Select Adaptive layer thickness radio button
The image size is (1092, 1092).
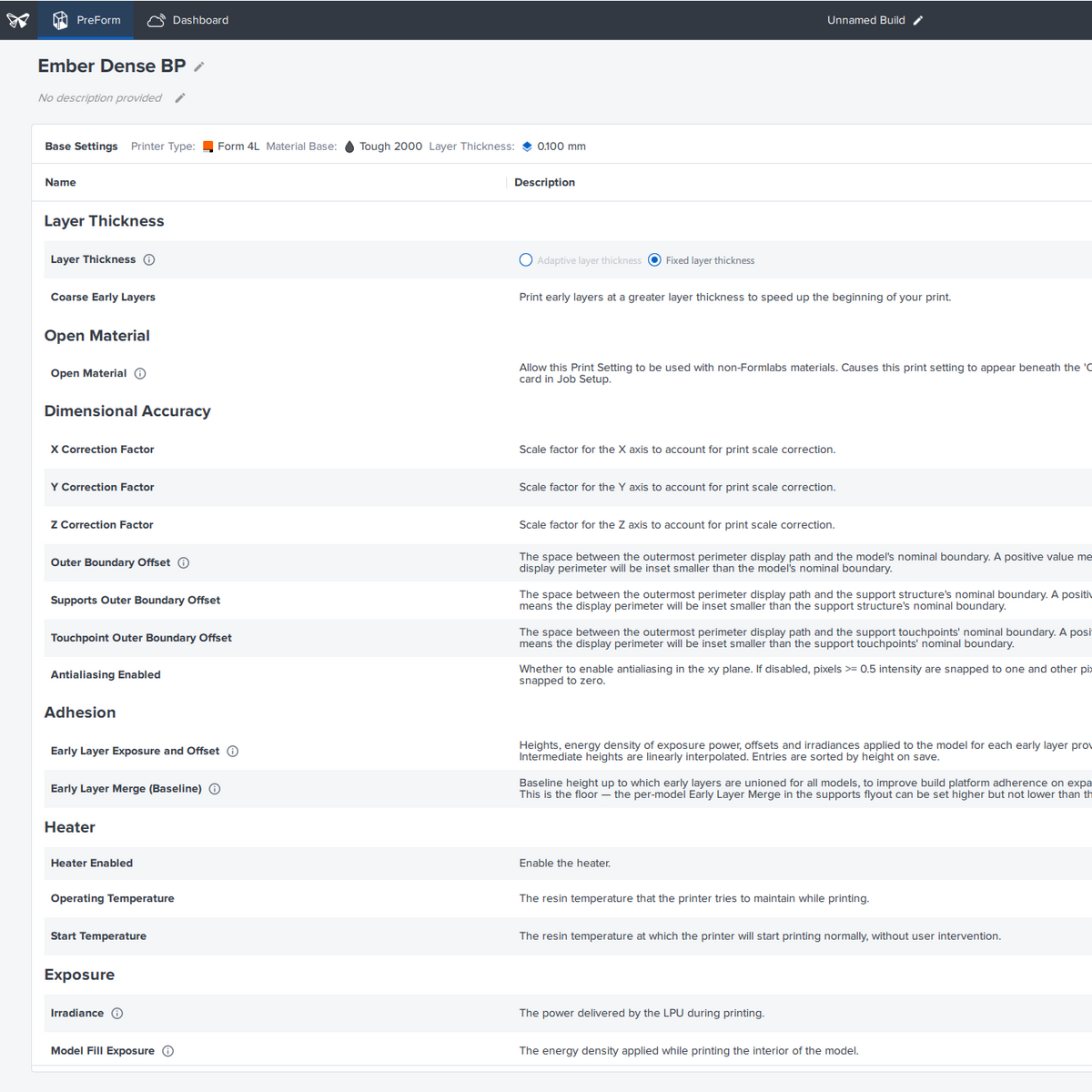(526, 260)
